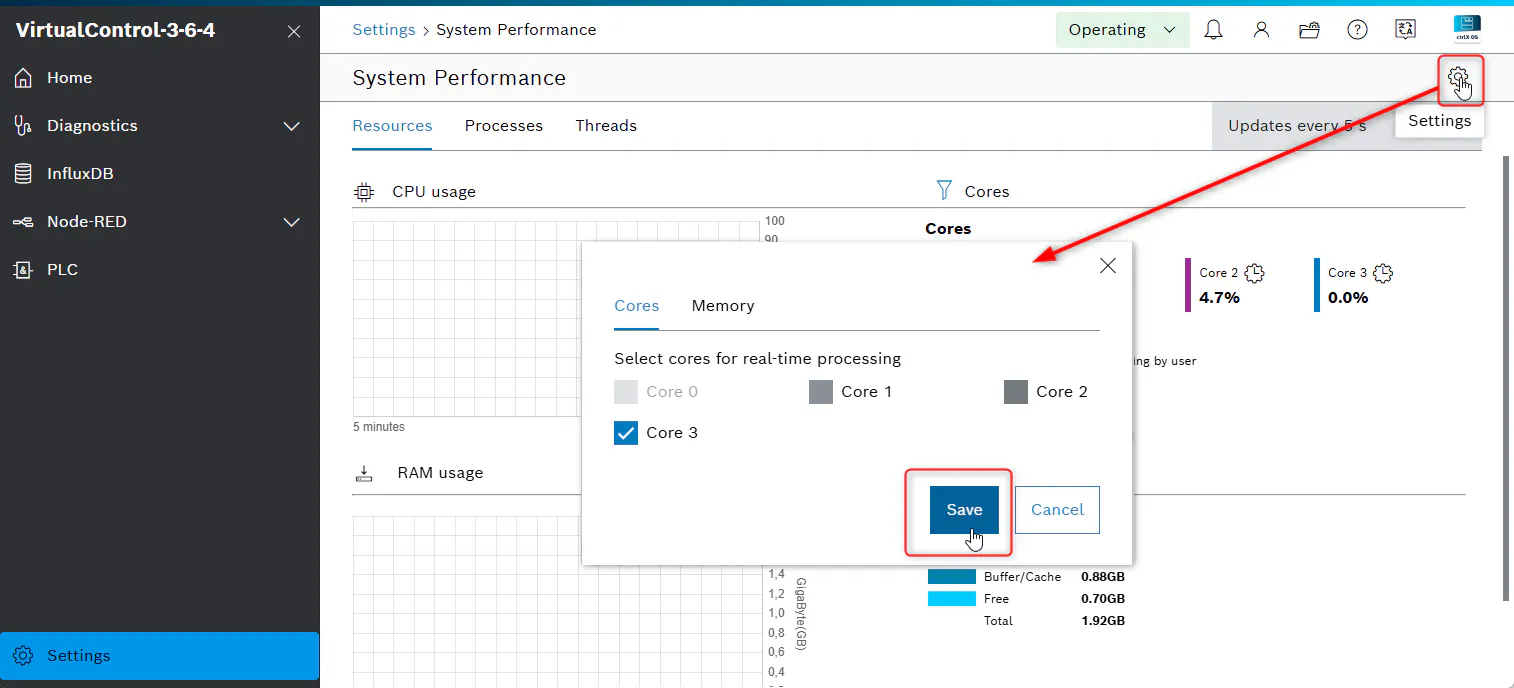Open the language selection icon
The image size is (1514, 688).
[1405, 30]
